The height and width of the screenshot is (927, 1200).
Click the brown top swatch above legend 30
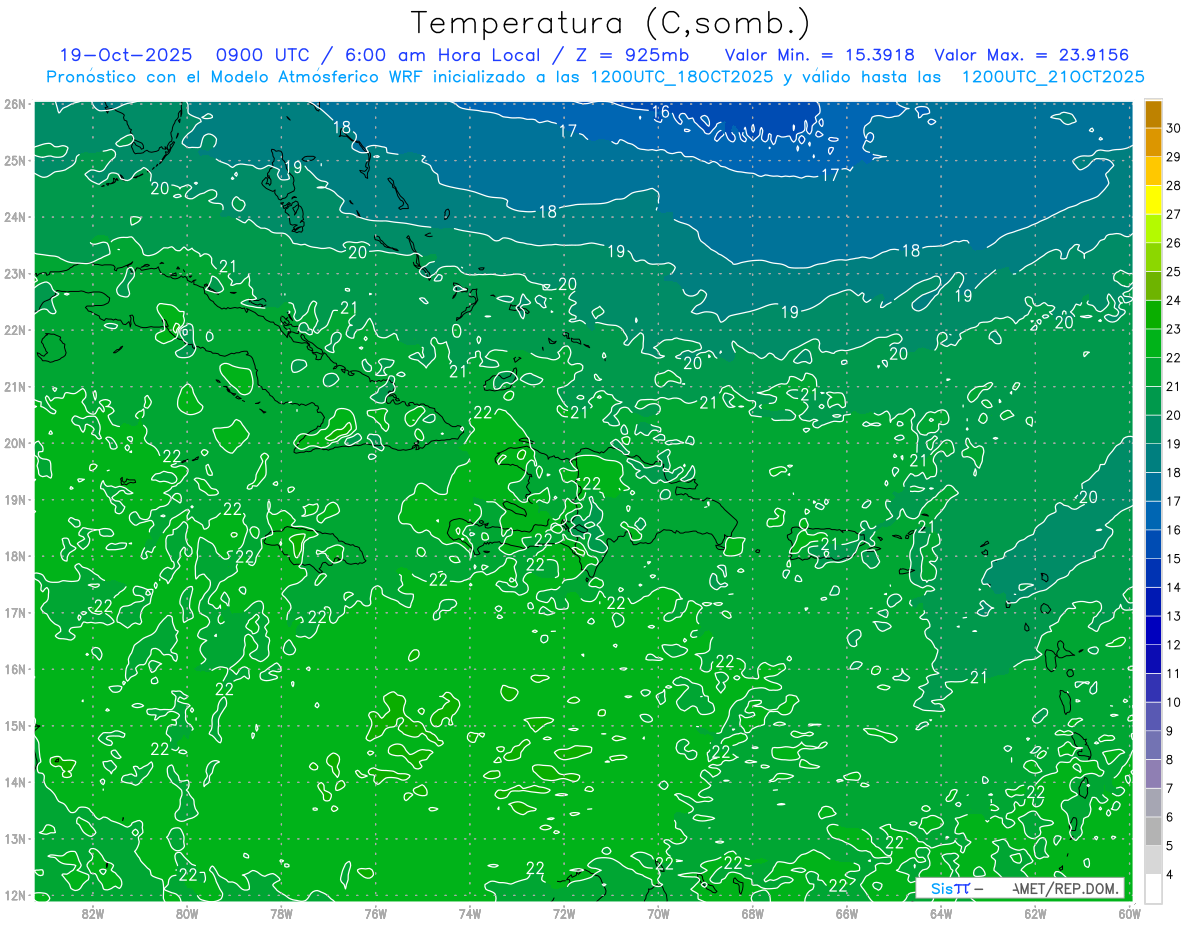tap(1153, 114)
